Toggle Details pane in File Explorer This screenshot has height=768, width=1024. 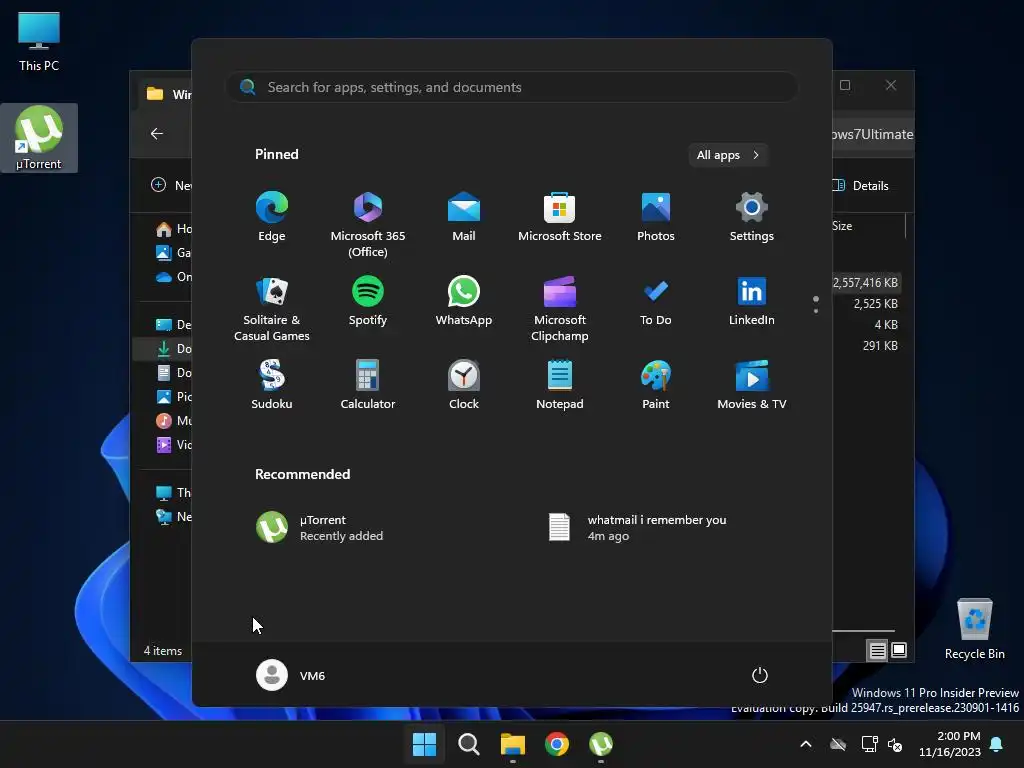point(861,185)
